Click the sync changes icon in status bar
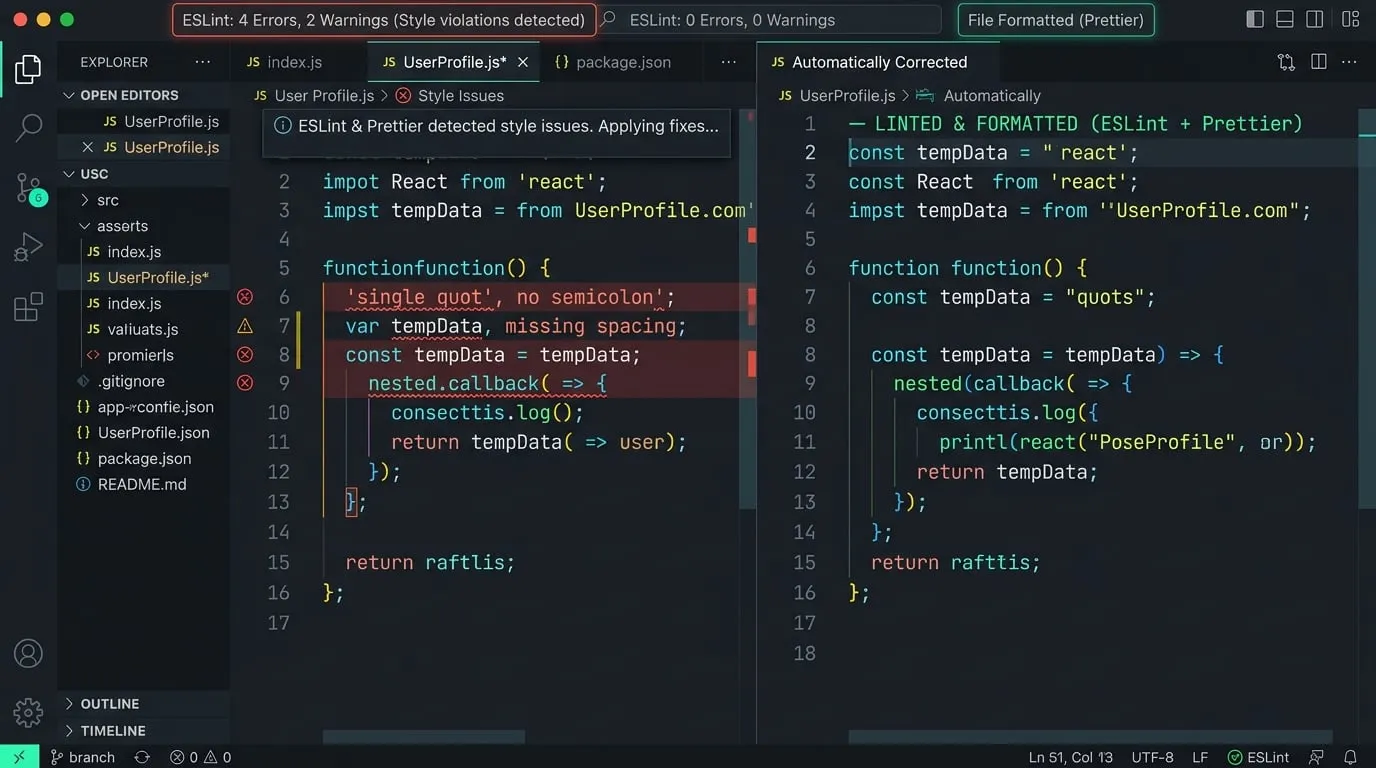This screenshot has width=1376, height=768. point(143,757)
